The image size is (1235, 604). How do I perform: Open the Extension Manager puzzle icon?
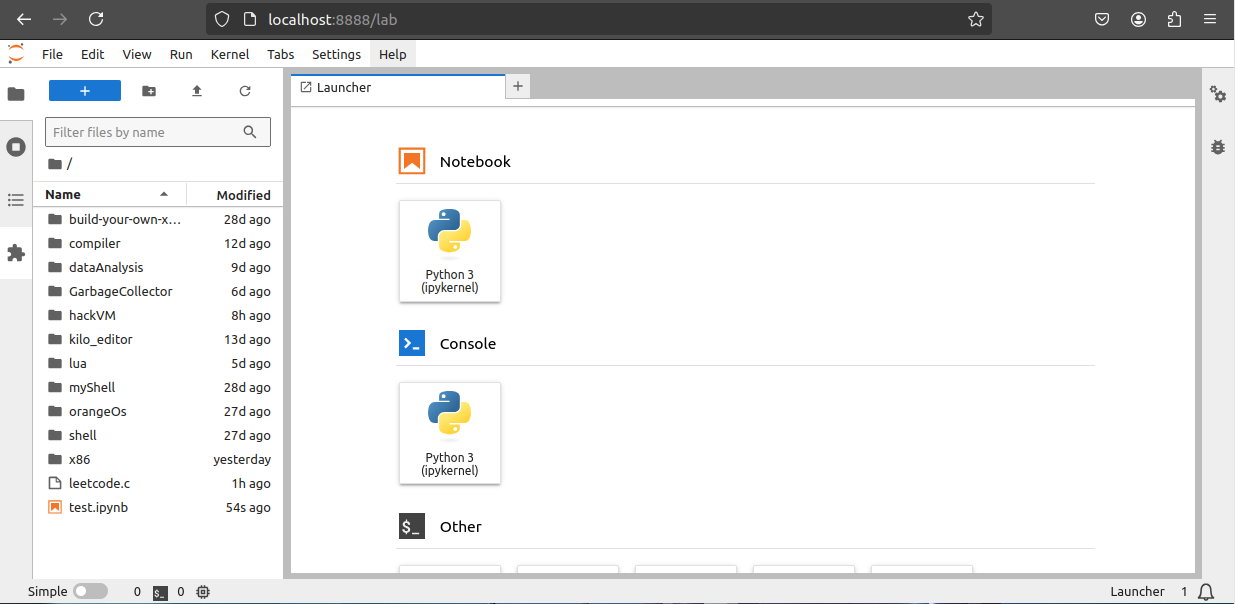pos(16,253)
